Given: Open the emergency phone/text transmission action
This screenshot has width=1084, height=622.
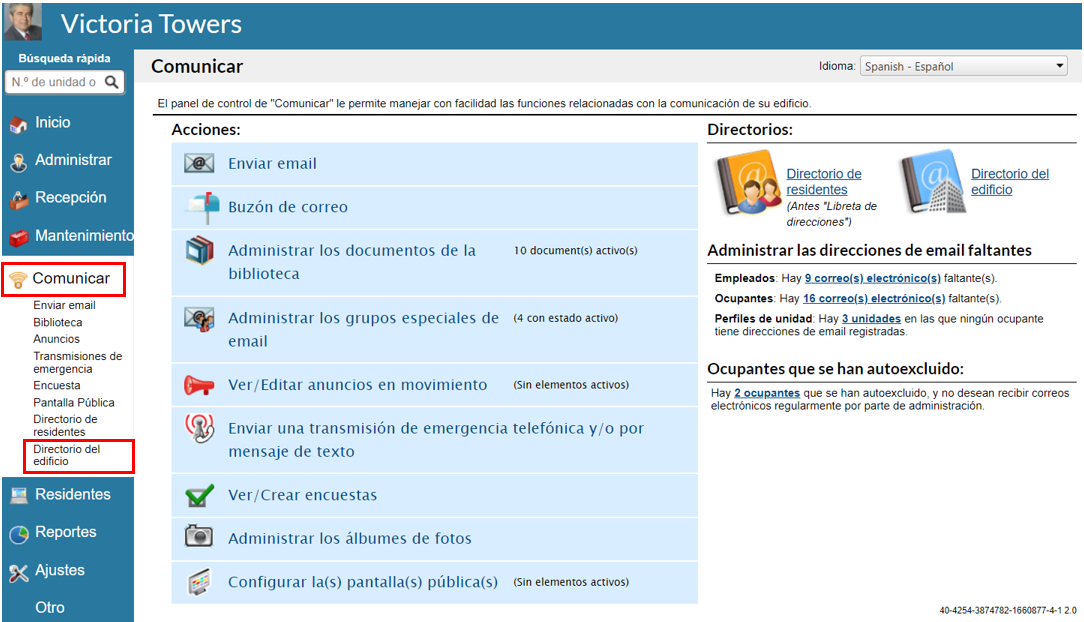Looking at the screenshot, I should click(x=436, y=440).
